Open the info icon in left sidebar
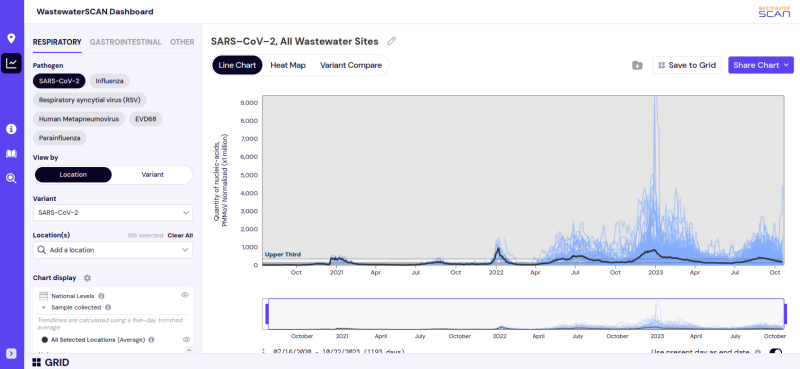Viewport: 800px width, 369px height. click(x=11, y=129)
